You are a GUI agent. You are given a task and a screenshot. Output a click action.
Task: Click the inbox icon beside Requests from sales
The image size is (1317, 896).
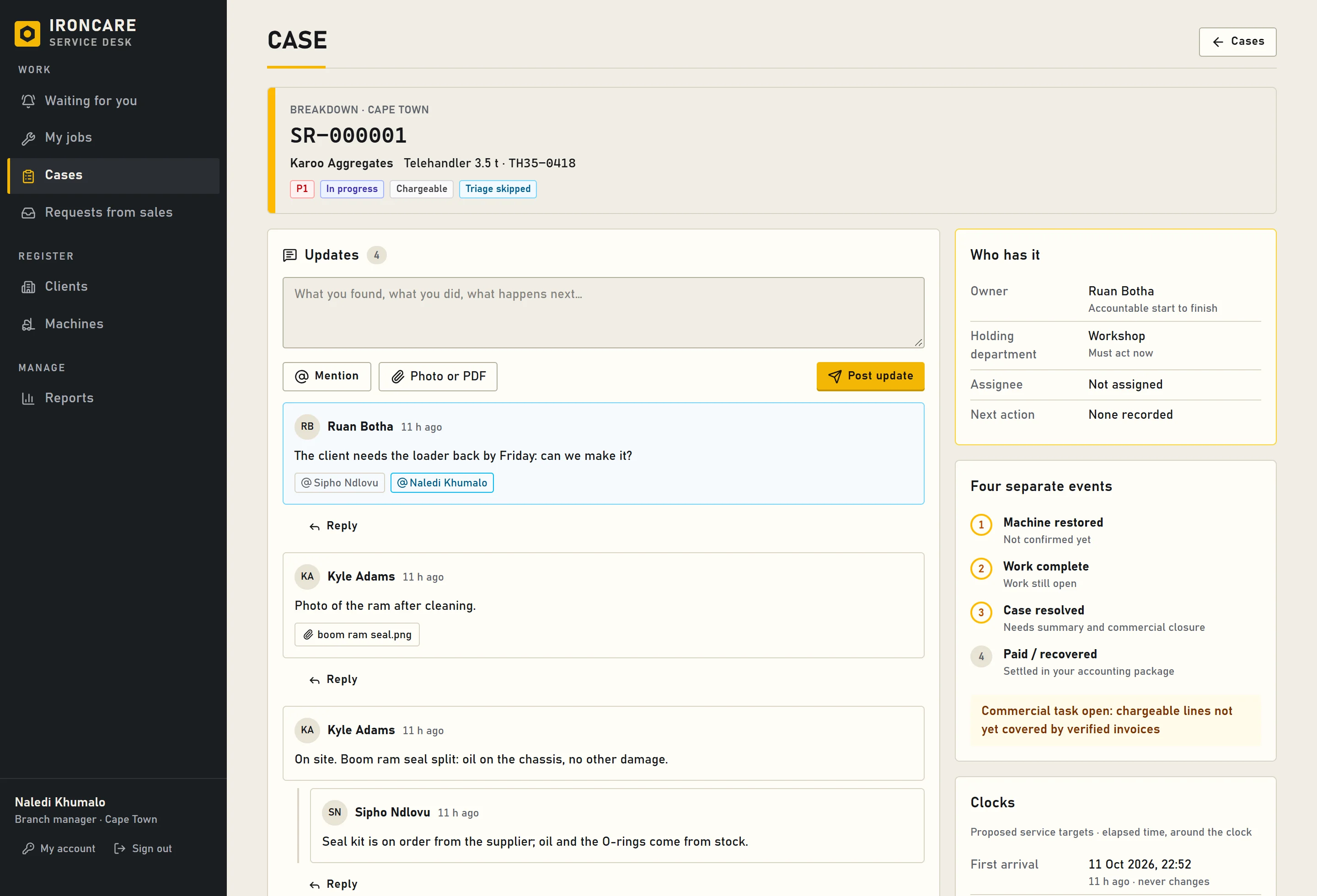click(28, 213)
